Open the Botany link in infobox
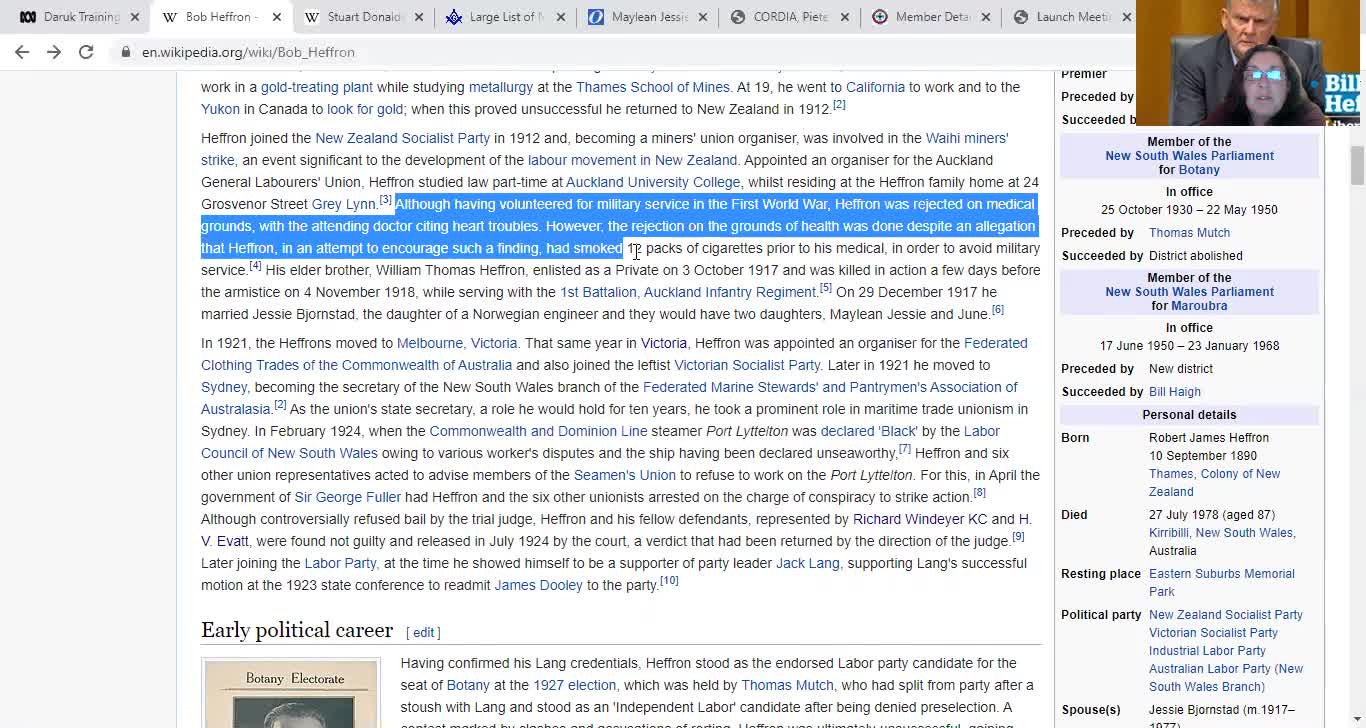The height and width of the screenshot is (728, 1366). 1198,170
